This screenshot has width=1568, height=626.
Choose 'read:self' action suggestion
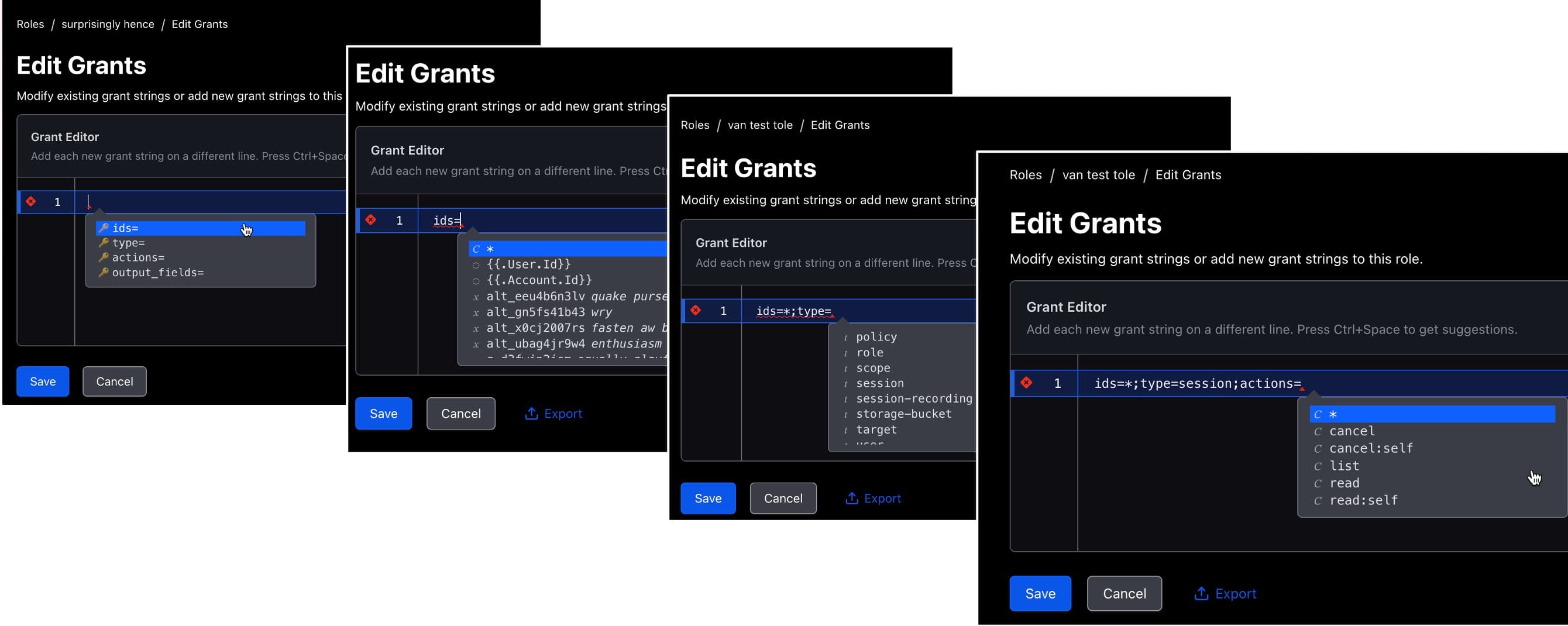pyautogui.click(x=1432, y=500)
